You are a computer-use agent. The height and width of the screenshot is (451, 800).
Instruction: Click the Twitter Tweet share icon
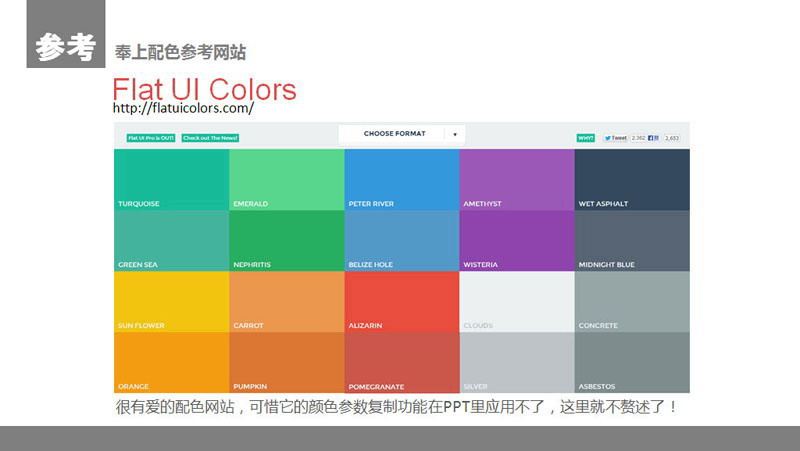(615, 138)
